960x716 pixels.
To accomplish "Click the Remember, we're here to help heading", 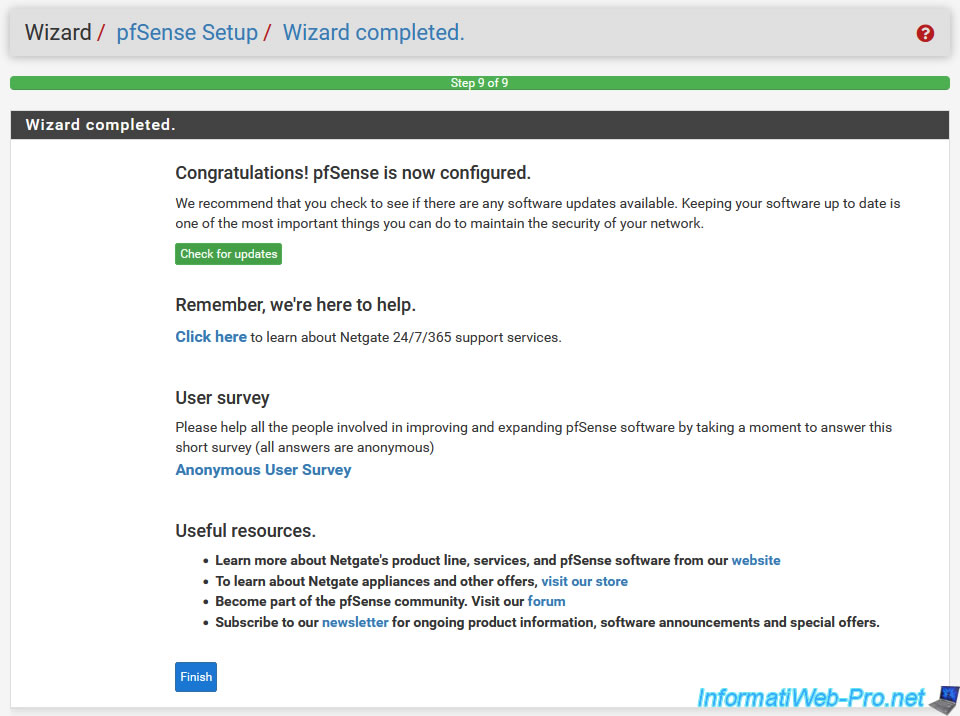I will [296, 305].
